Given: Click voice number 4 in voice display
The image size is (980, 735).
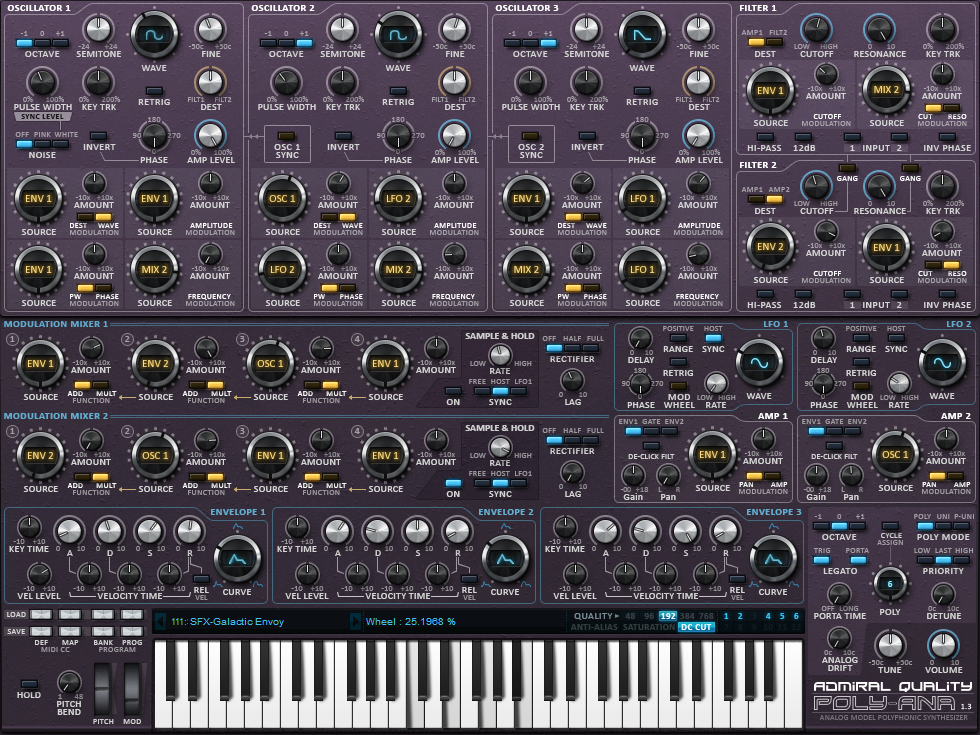Looking at the screenshot, I should pos(768,616).
